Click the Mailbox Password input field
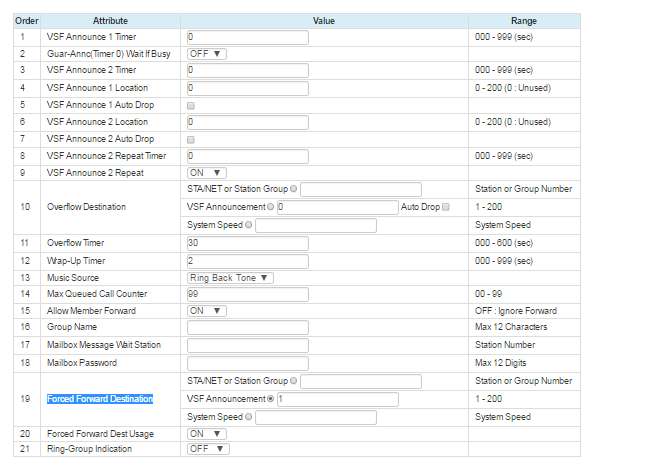Screen dimensions: 653x472 tap(247, 362)
